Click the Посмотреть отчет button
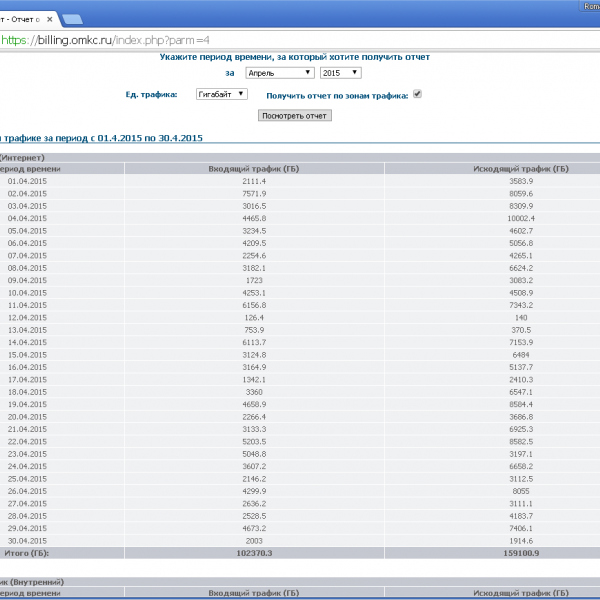The height and width of the screenshot is (600, 600). [295, 116]
